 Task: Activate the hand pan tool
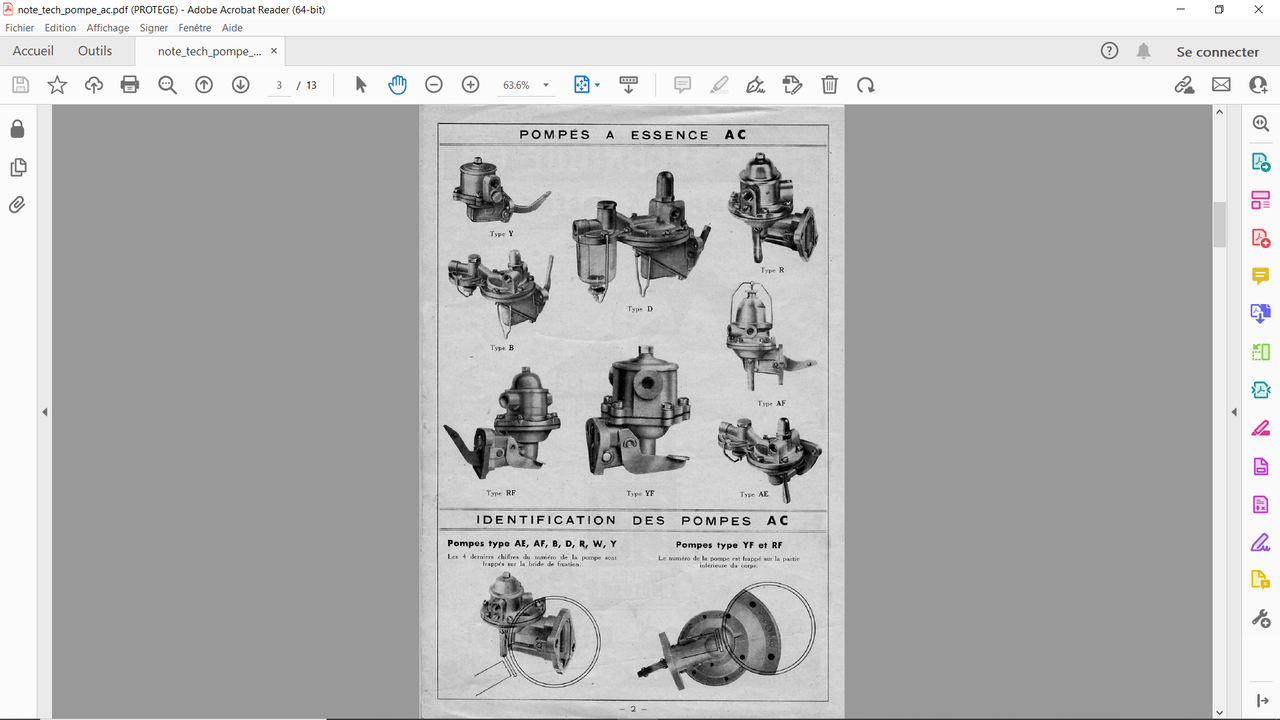[x=397, y=85]
